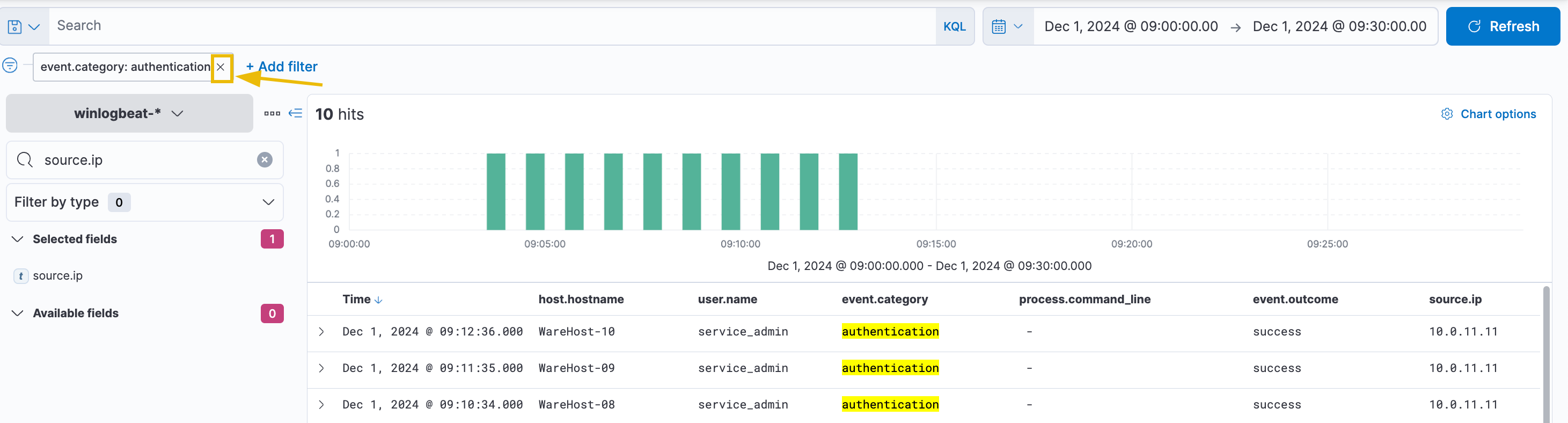Screen dimensions: 1568x423
Task: Click the Refresh button
Action: (1502, 27)
